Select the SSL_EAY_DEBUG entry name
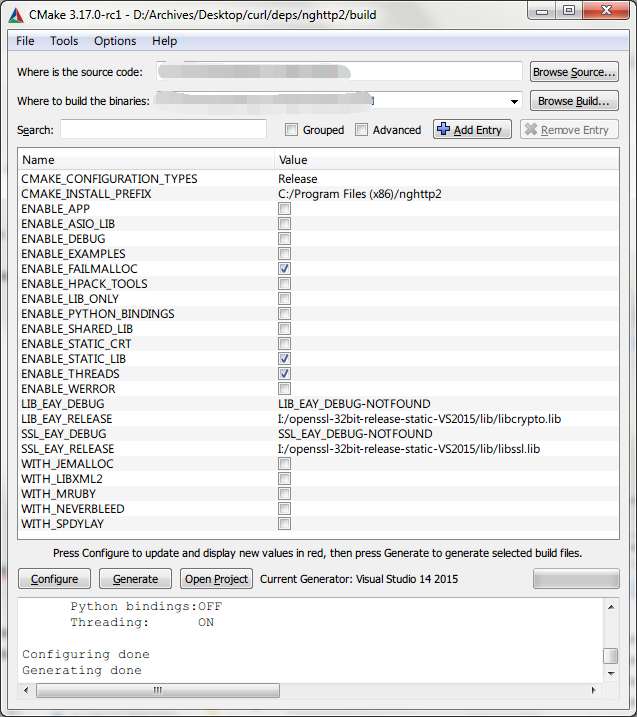637x717 pixels. (64, 434)
